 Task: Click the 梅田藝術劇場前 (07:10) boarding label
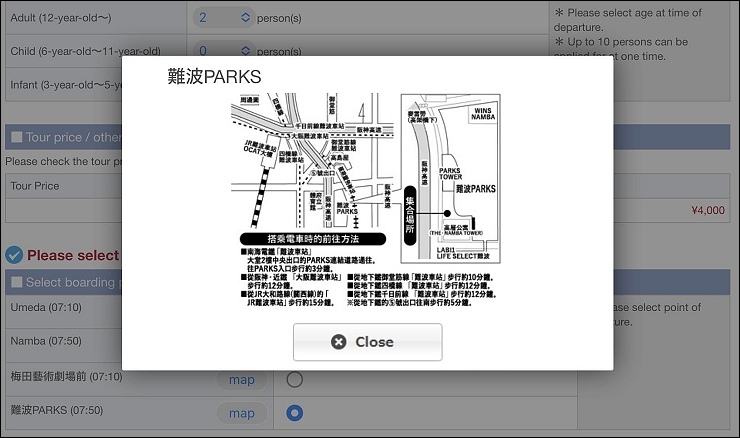pos(67,376)
